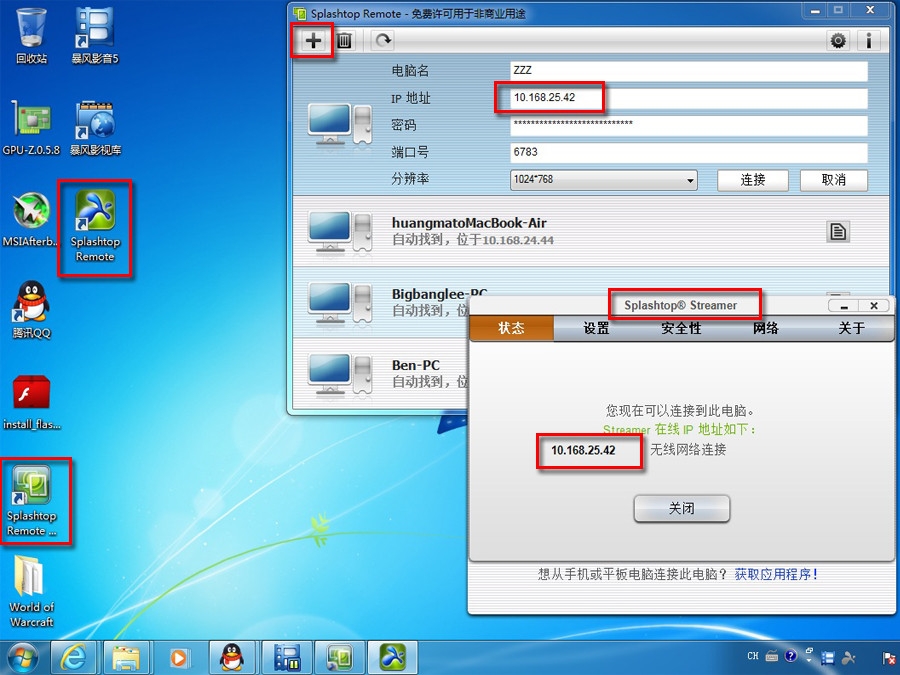Switch to 关于 tab in Streamer
Screen dimensions: 900x675
click(x=851, y=328)
